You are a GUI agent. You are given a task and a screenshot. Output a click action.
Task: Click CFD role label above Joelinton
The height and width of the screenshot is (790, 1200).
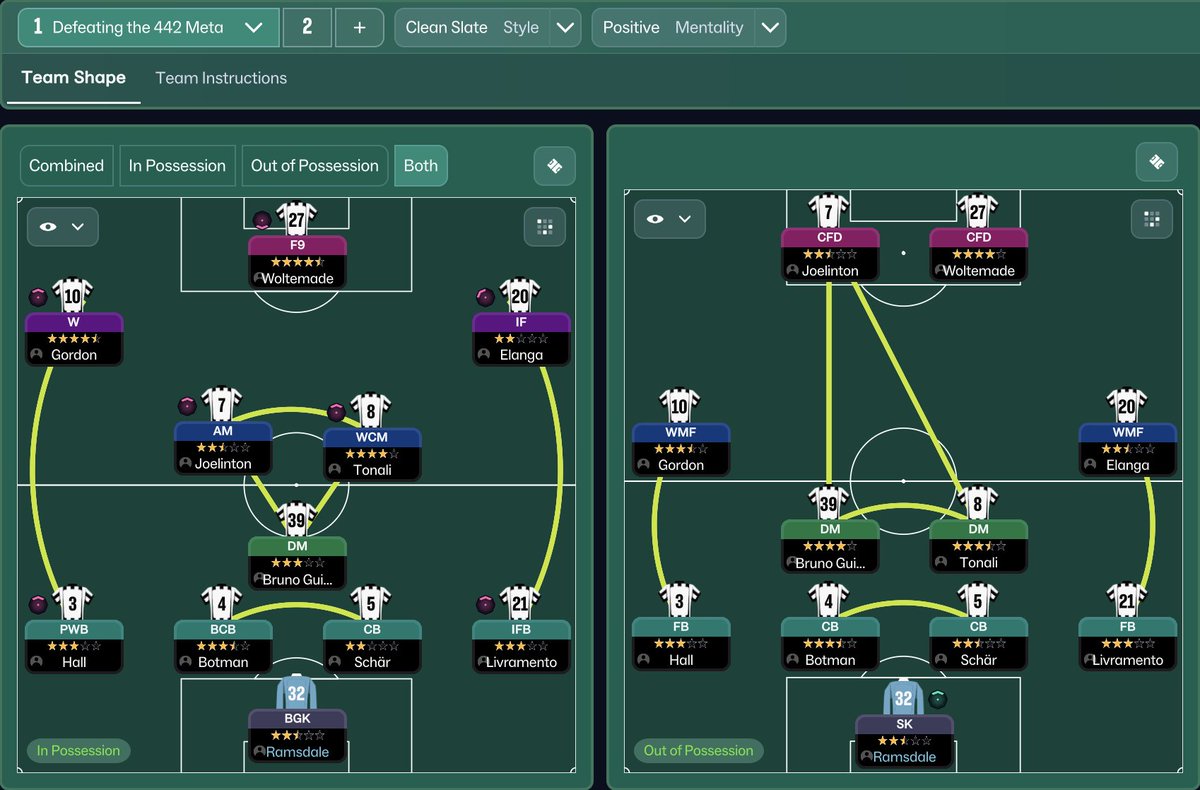pos(829,237)
